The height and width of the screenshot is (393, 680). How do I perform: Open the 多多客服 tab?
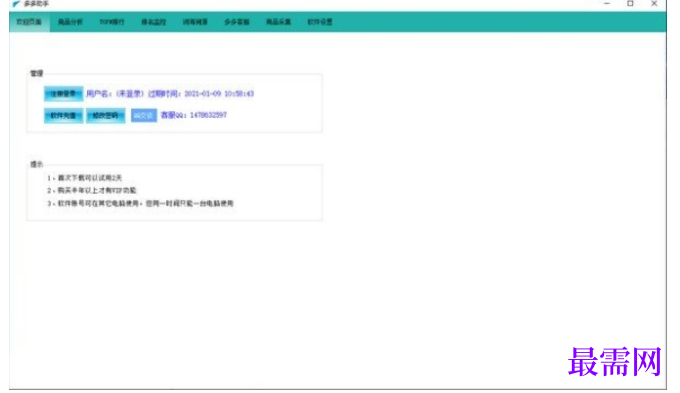[237, 22]
